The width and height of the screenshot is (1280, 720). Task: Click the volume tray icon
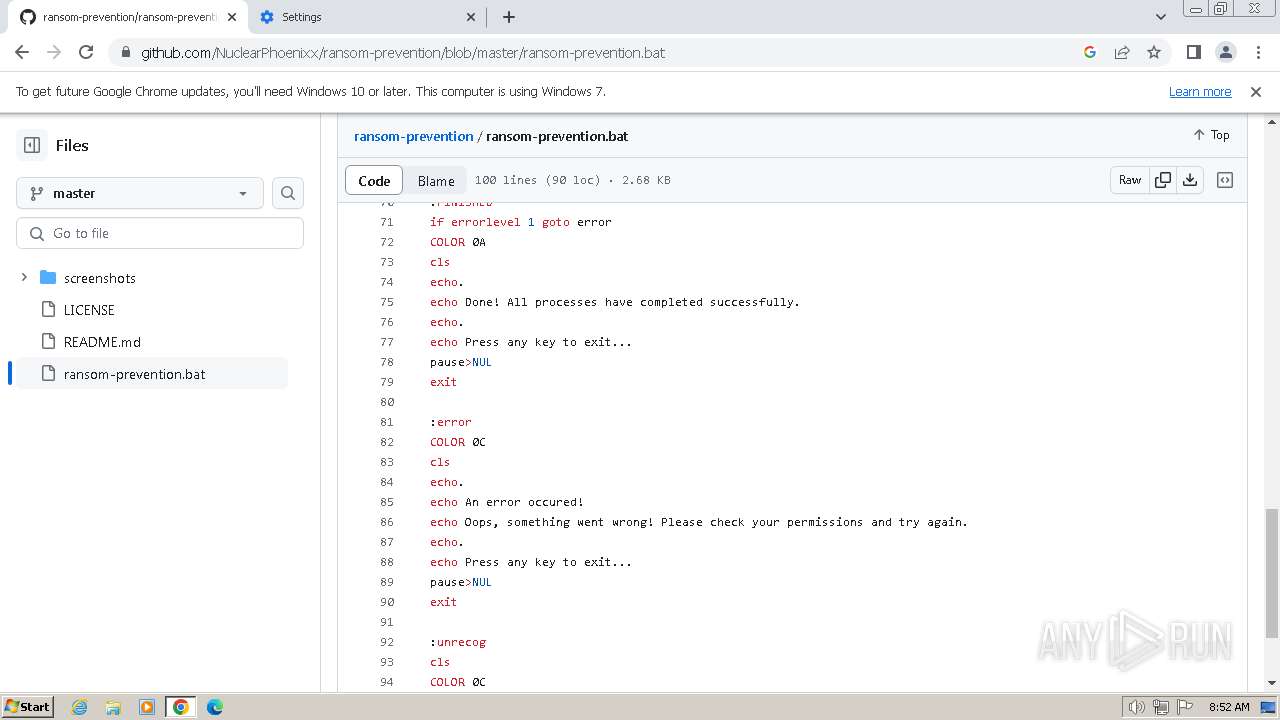coord(1137,707)
